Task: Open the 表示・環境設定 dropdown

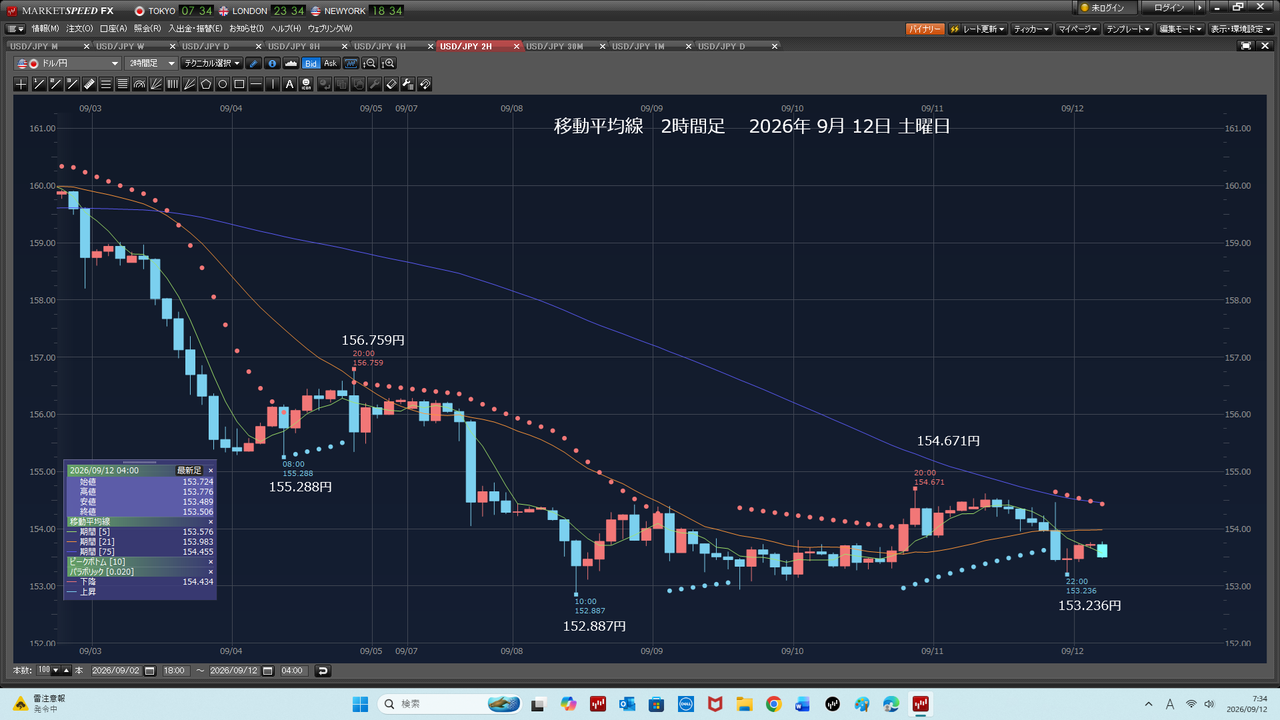Action: (x=1241, y=30)
